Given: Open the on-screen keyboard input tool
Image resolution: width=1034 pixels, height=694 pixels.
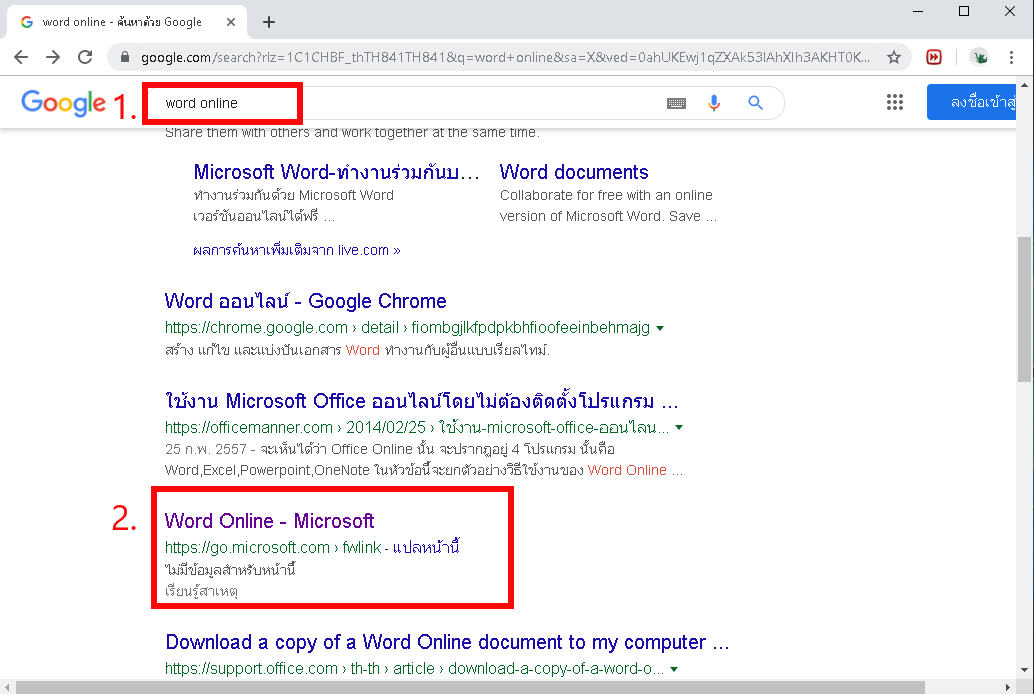Looking at the screenshot, I should pos(677,103).
